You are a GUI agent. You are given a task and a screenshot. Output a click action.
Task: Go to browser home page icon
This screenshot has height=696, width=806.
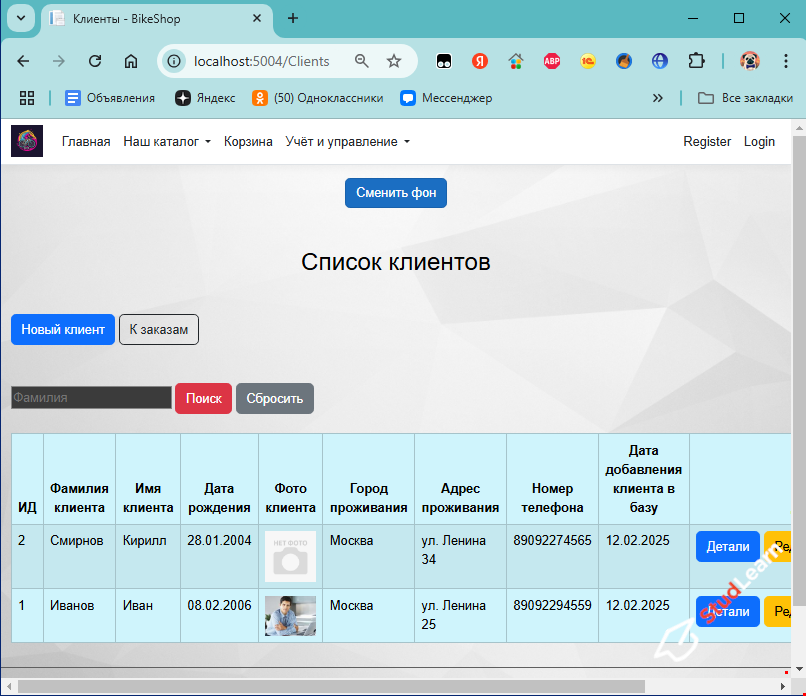pos(130,61)
